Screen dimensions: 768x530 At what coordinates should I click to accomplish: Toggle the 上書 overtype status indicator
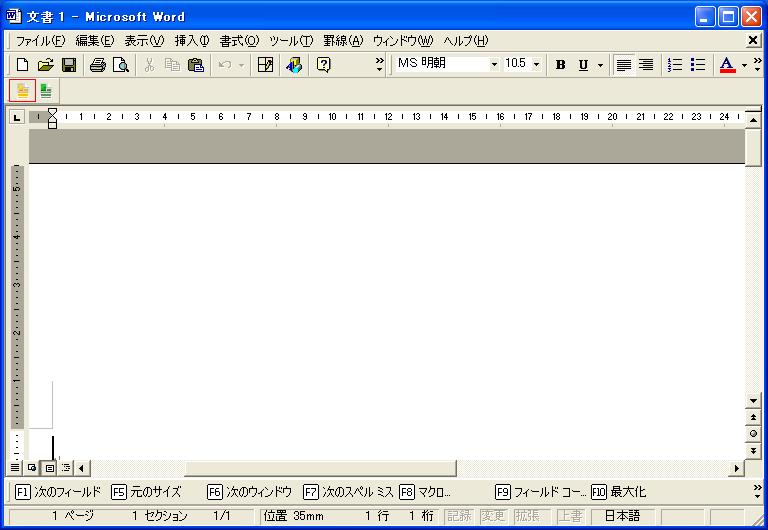coord(571,516)
